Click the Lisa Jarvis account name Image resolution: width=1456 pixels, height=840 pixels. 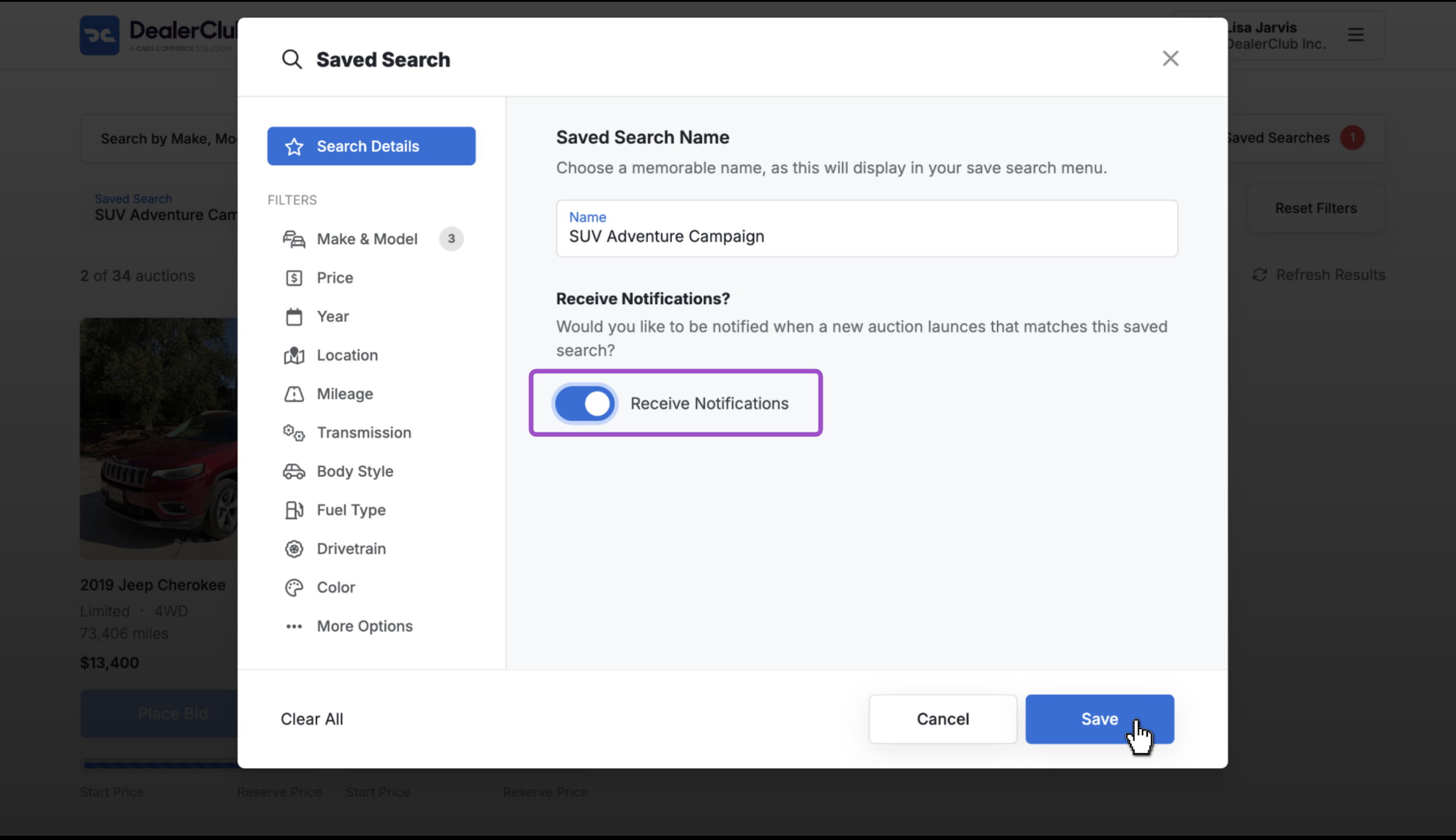pyautogui.click(x=1262, y=27)
